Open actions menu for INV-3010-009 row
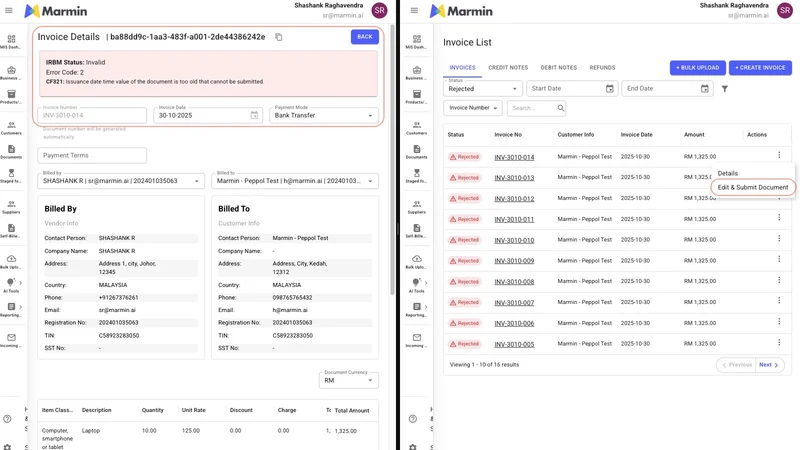Viewport: 800px width, 450px height. tap(779, 259)
